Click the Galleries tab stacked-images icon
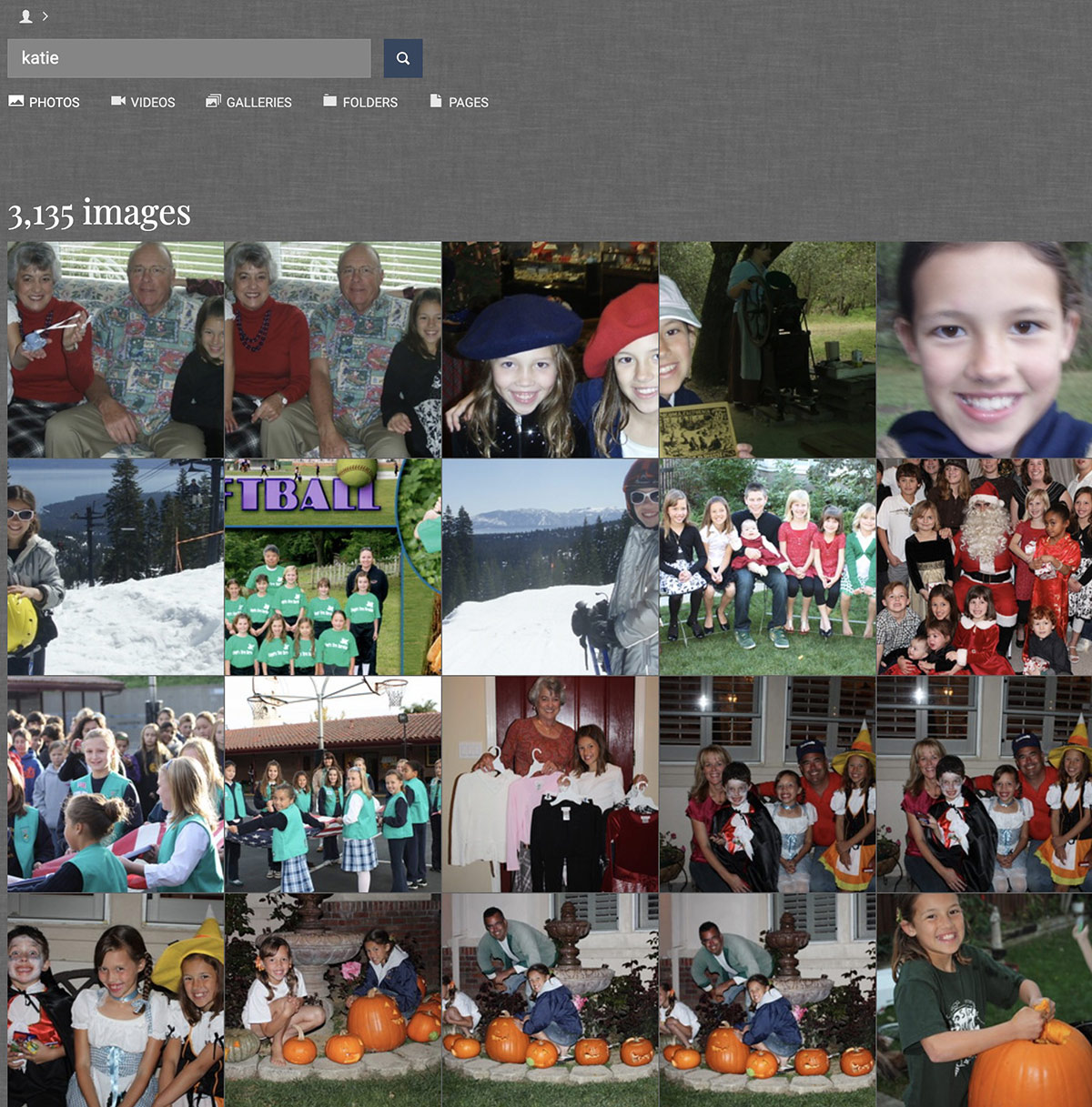This screenshot has height=1107, width=1092. [214, 101]
